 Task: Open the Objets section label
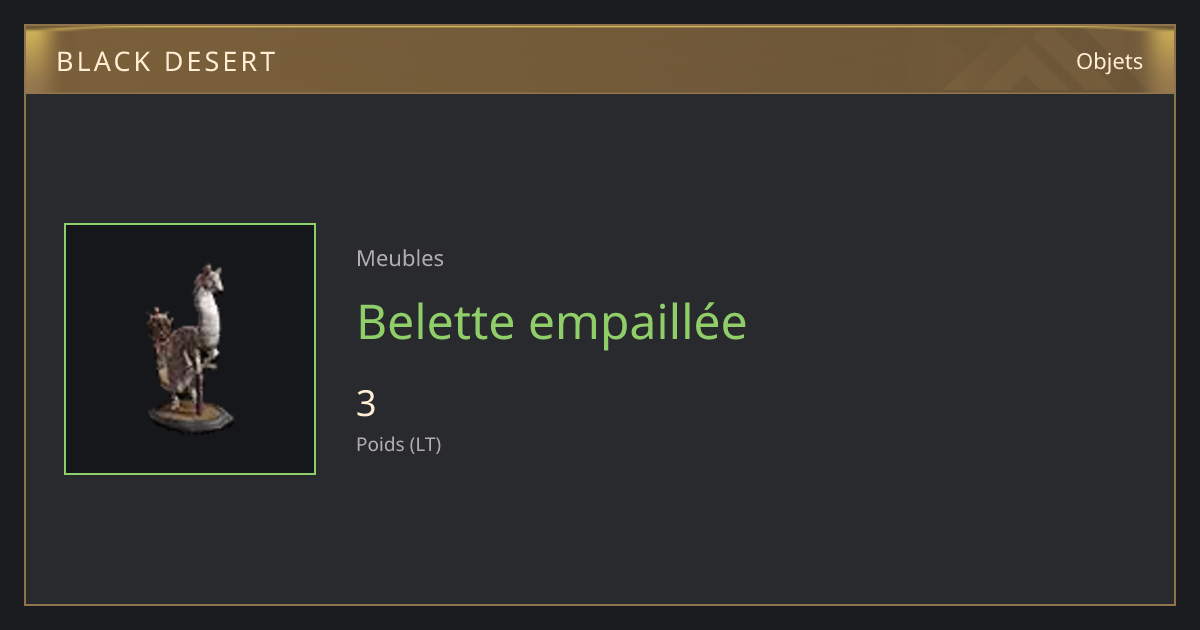(1109, 62)
